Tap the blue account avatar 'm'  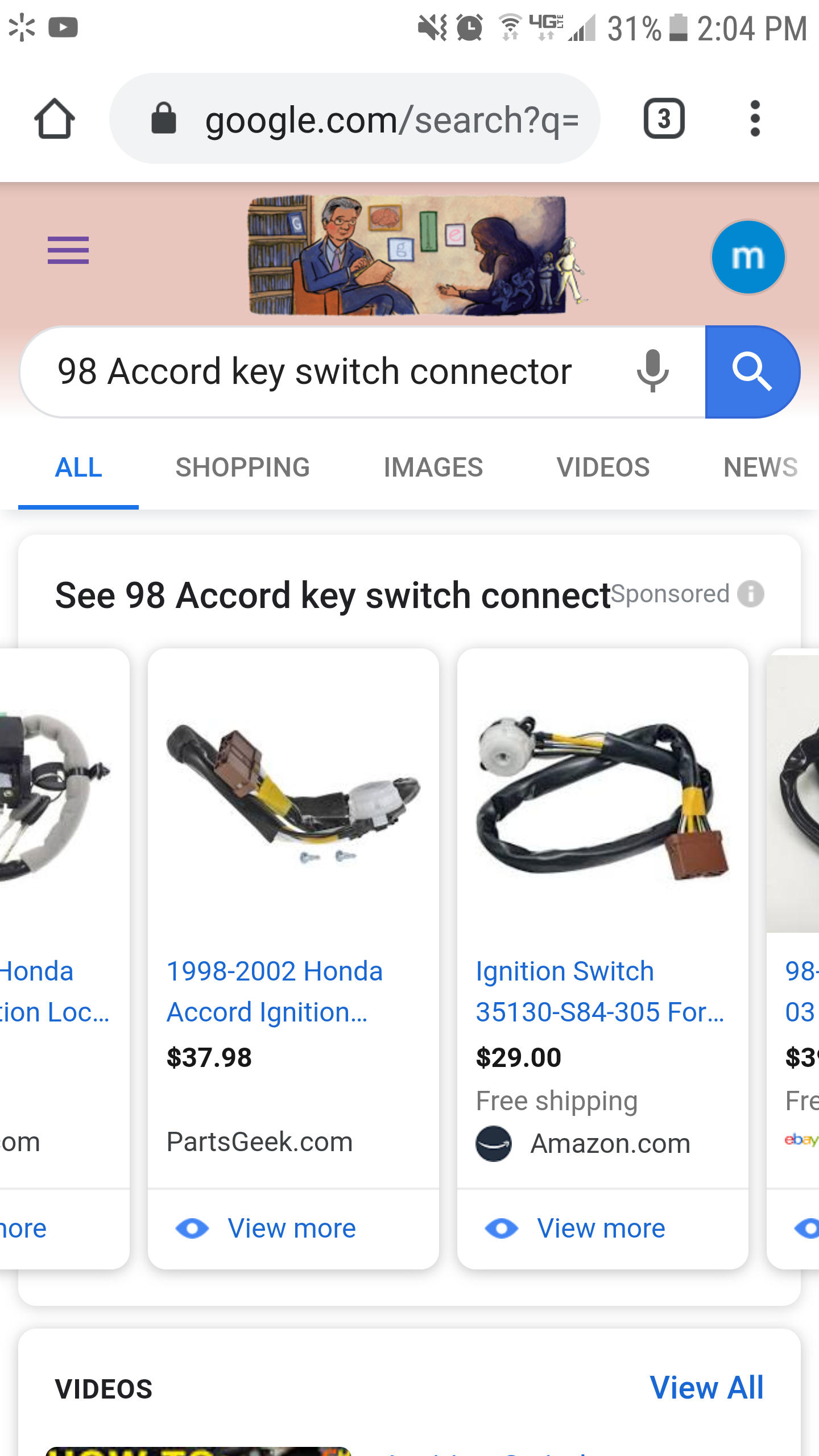pyautogui.click(x=748, y=257)
